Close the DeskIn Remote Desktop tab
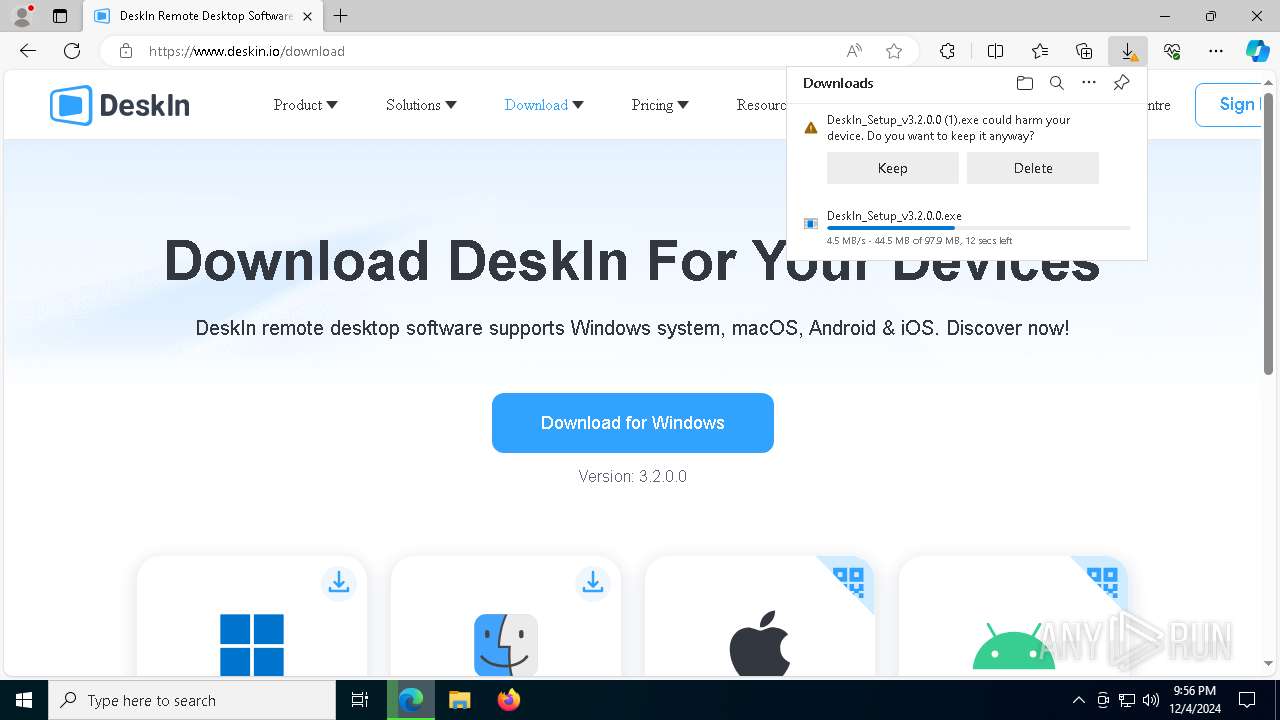Screen dimensions: 1280x720 click(x=307, y=16)
